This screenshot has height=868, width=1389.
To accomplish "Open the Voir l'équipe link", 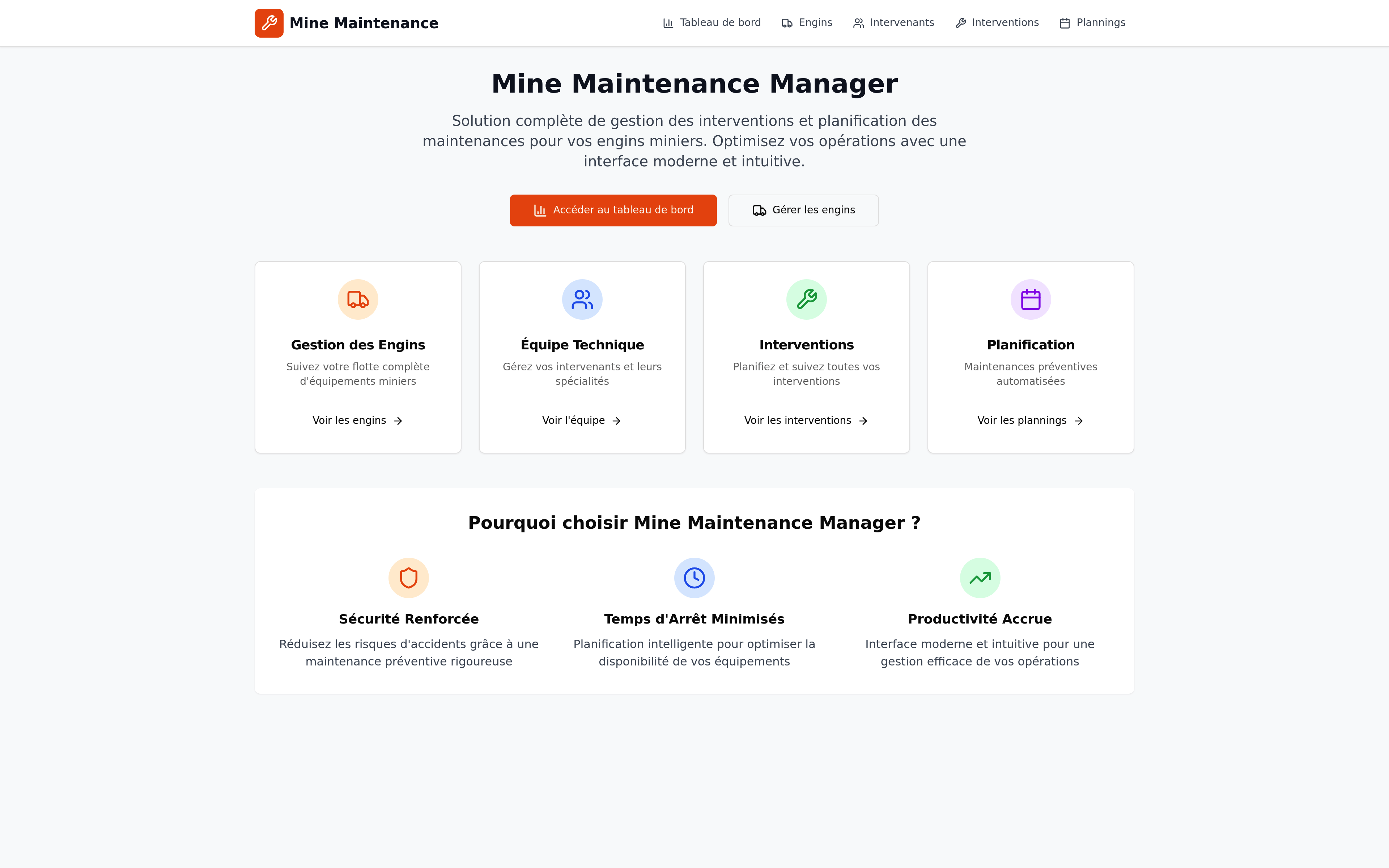I will pyautogui.click(x=581, y=420).
